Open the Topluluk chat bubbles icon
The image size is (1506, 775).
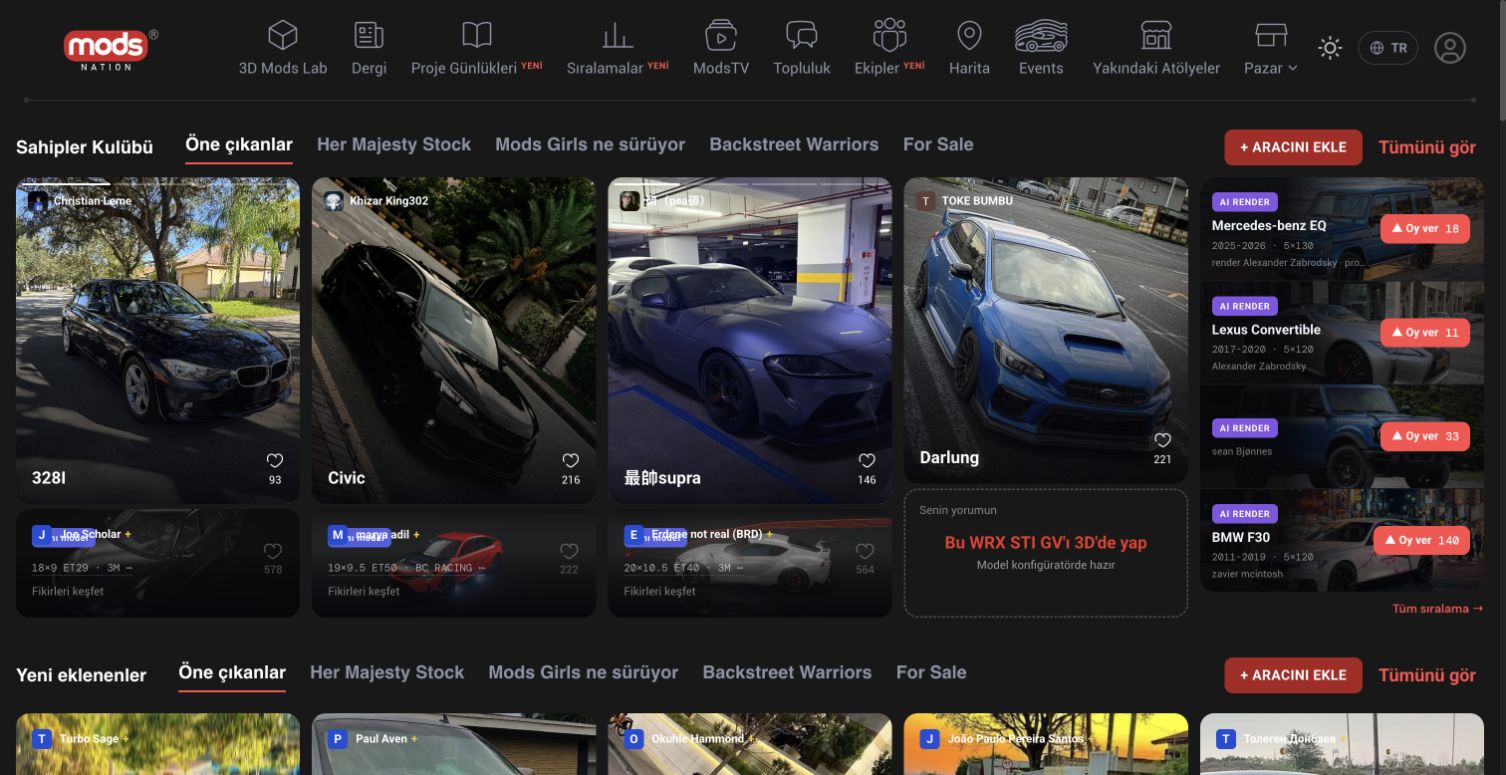click(802, 36)
